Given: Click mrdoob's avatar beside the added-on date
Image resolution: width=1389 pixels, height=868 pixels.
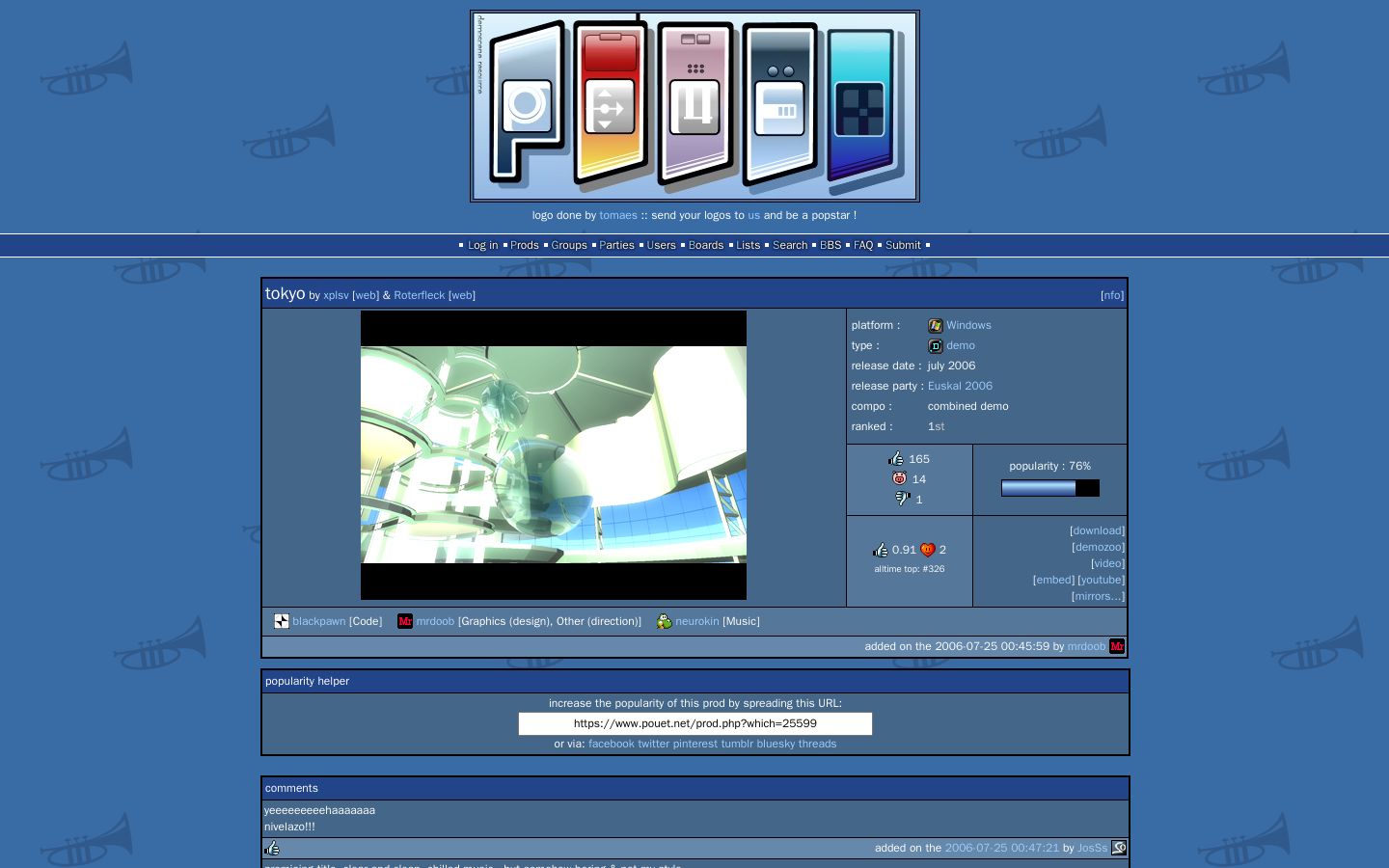Looking at the screenshot, I should (1117, 646).
